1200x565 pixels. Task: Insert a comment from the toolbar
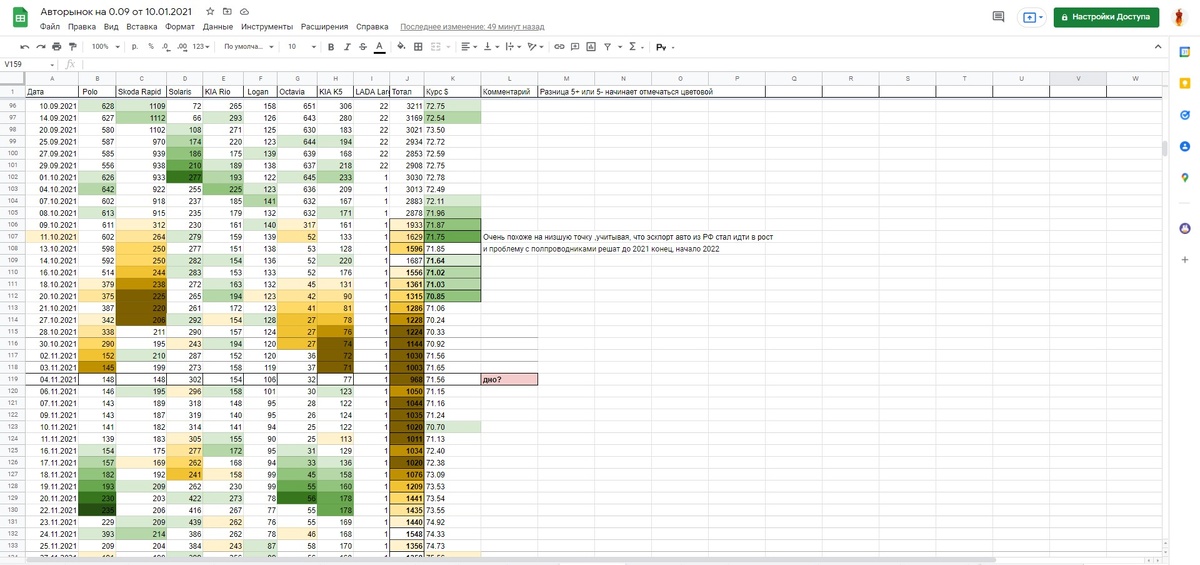point(574,46)
